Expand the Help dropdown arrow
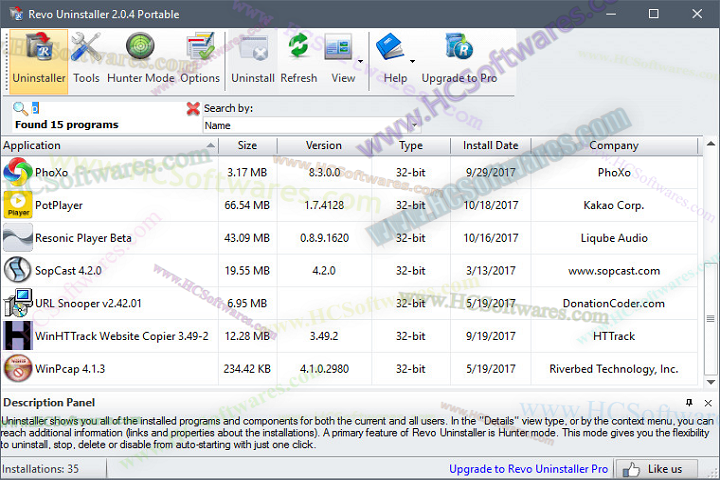720x480 pixels. 412,61
